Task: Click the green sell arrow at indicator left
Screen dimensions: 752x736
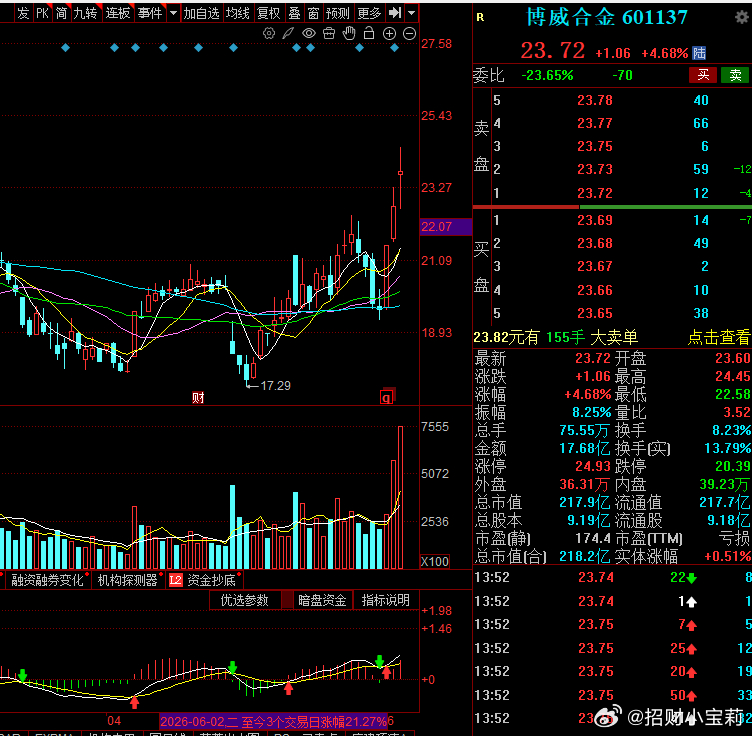Action: tap(23, 676)
